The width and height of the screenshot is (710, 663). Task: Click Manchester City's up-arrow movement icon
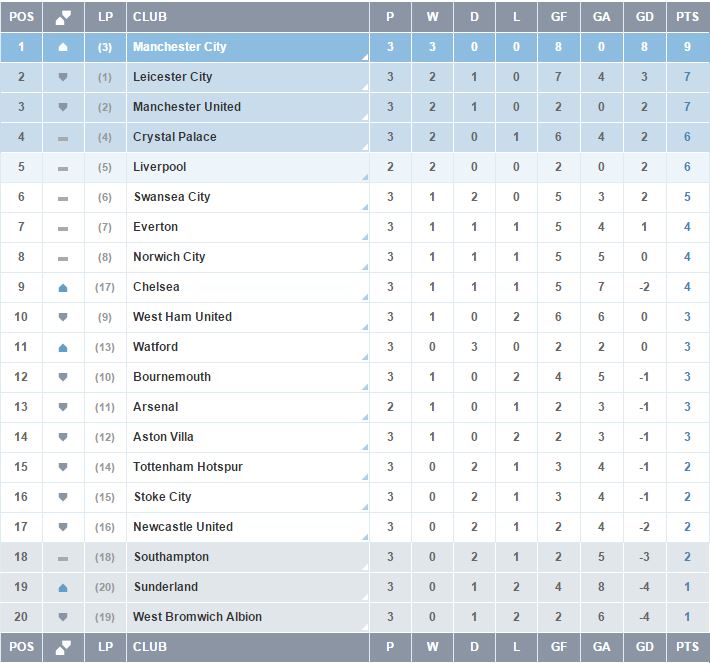point(63,47)
